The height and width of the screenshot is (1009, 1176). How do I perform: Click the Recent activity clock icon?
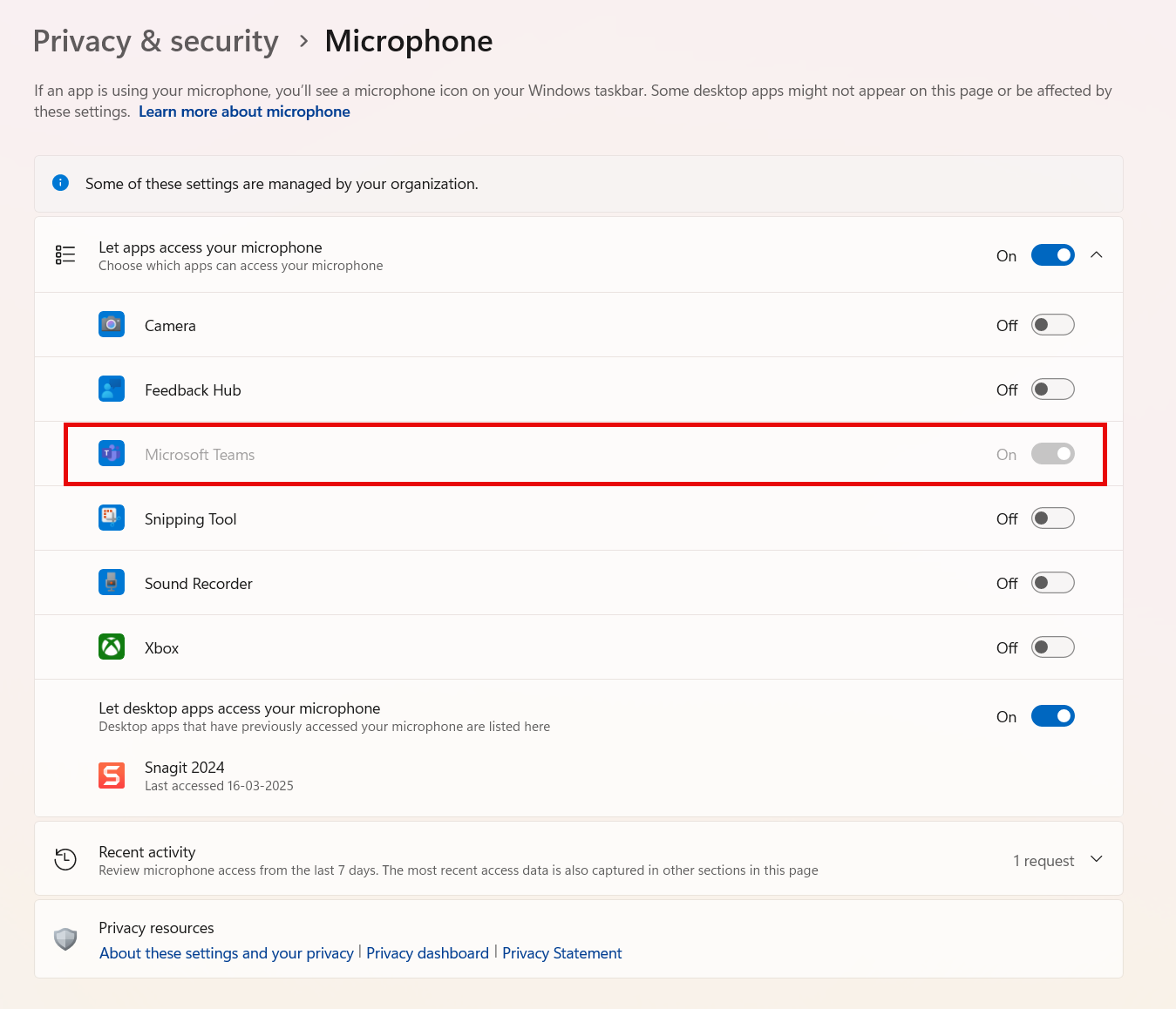[65, 859]
